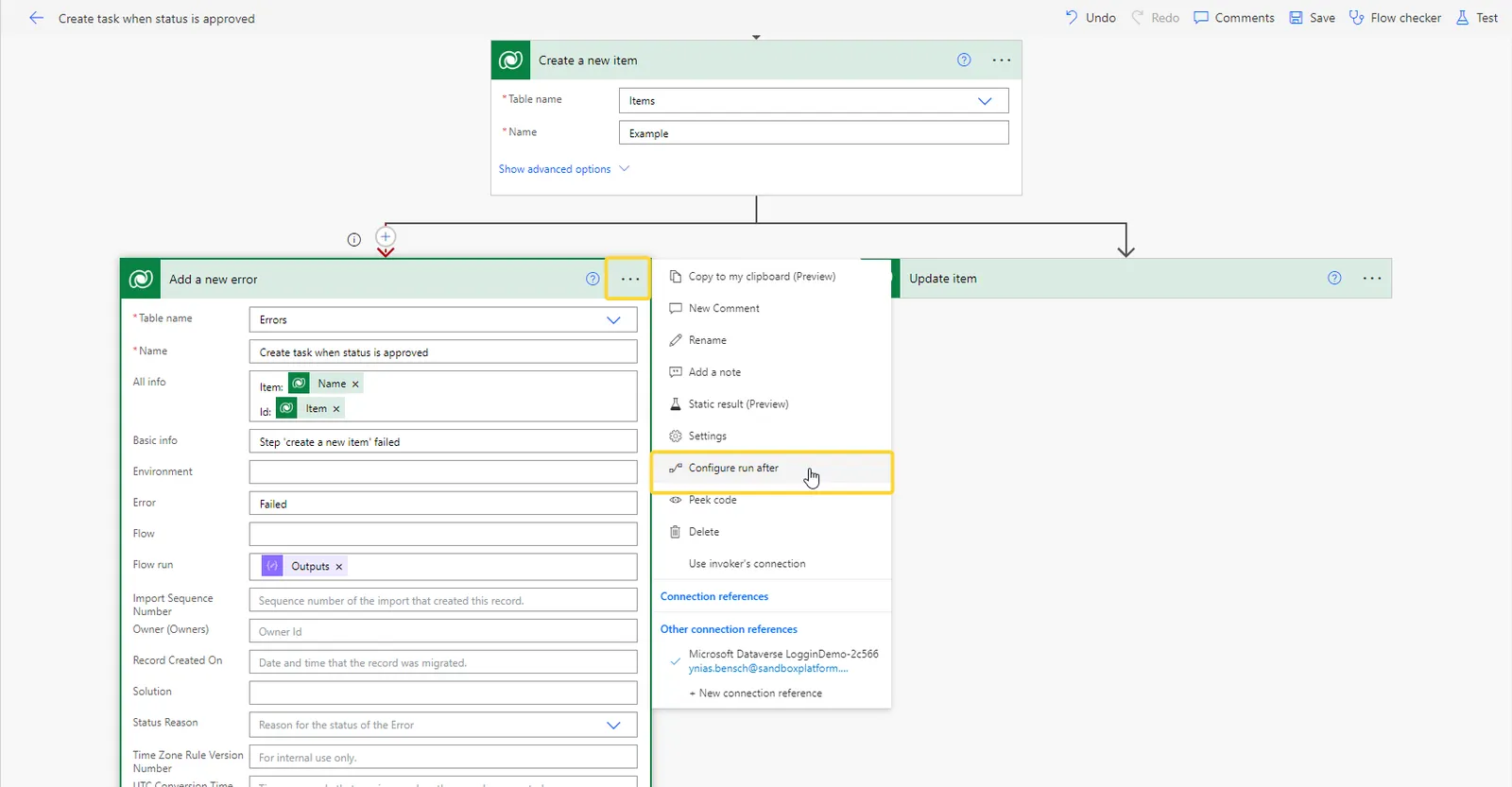
Task: Remove the Outputs token from Flow run
Action: (x=339, y=567)
